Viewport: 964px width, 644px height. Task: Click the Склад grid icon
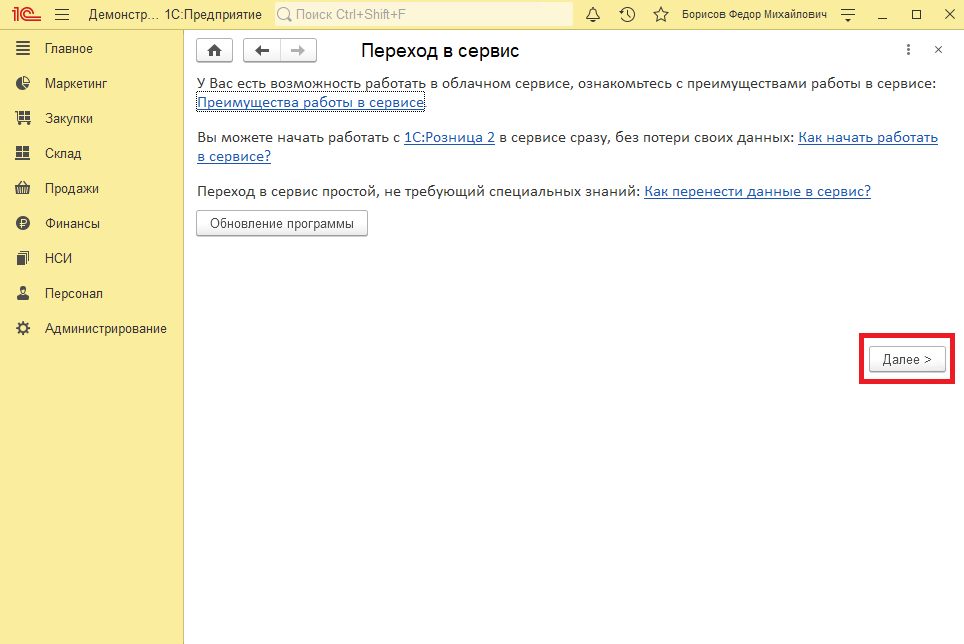point(23,153)
